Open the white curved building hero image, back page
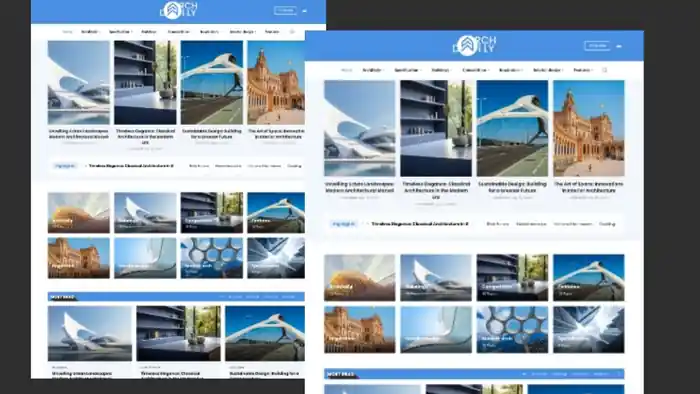This screenshot has height=394, width=700. pyautogui.click(x=79, y=83)
